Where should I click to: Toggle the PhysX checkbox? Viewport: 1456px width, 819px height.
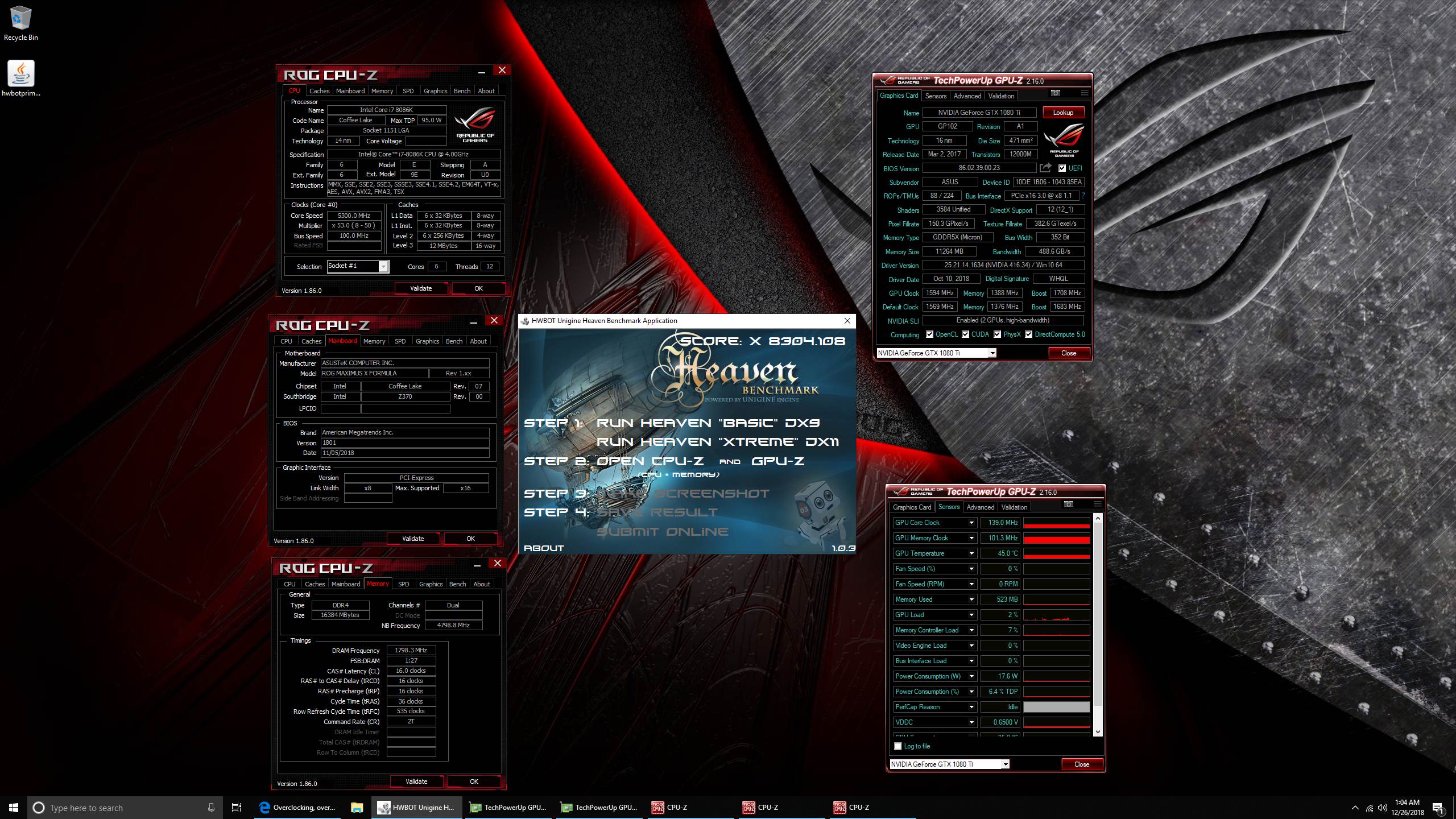(997, 334)
